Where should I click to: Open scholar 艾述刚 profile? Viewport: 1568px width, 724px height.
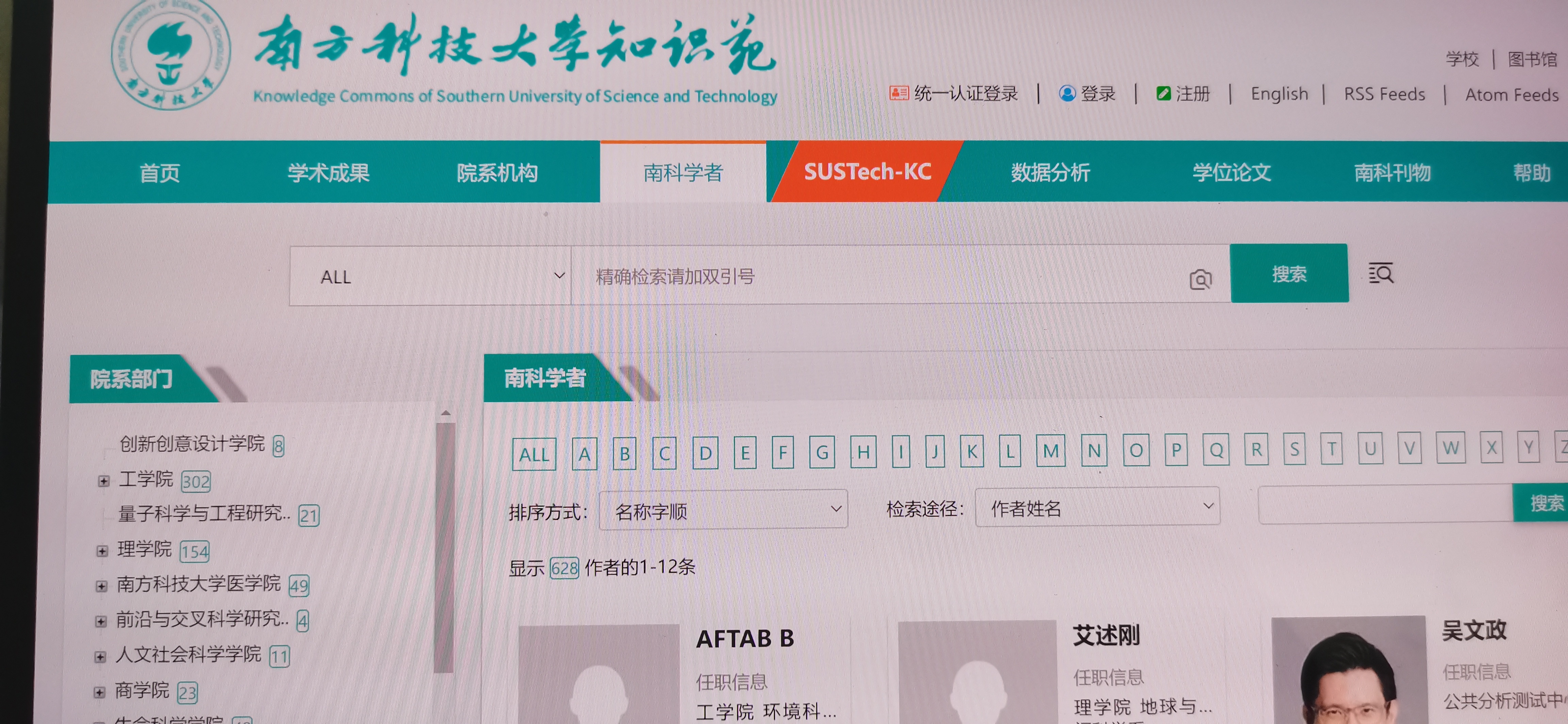point(1106,636)
